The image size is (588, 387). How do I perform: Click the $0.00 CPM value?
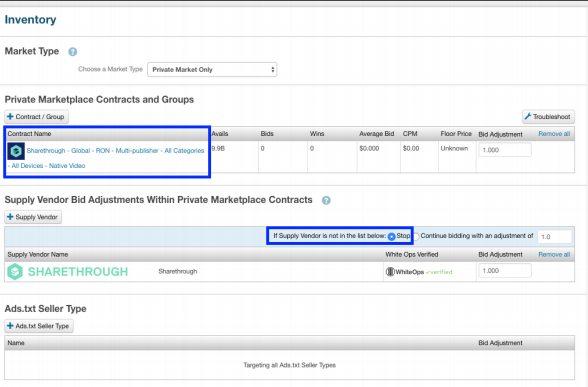click(x=411, y=148)
